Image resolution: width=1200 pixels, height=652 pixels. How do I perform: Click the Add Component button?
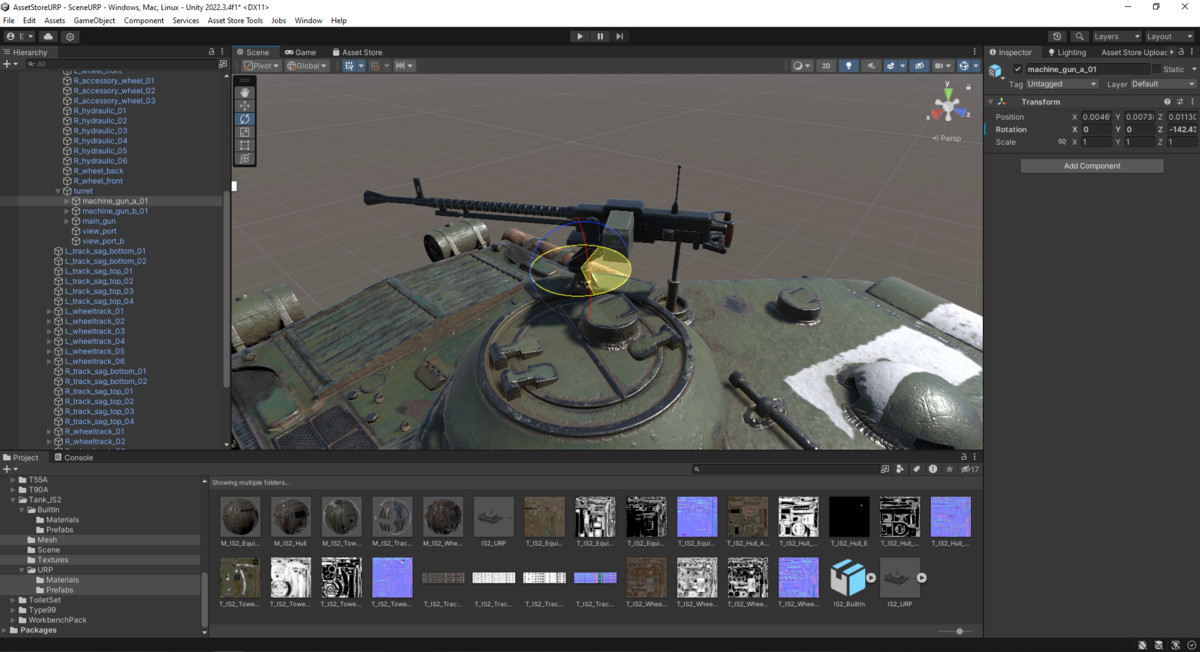[1091, 165]
